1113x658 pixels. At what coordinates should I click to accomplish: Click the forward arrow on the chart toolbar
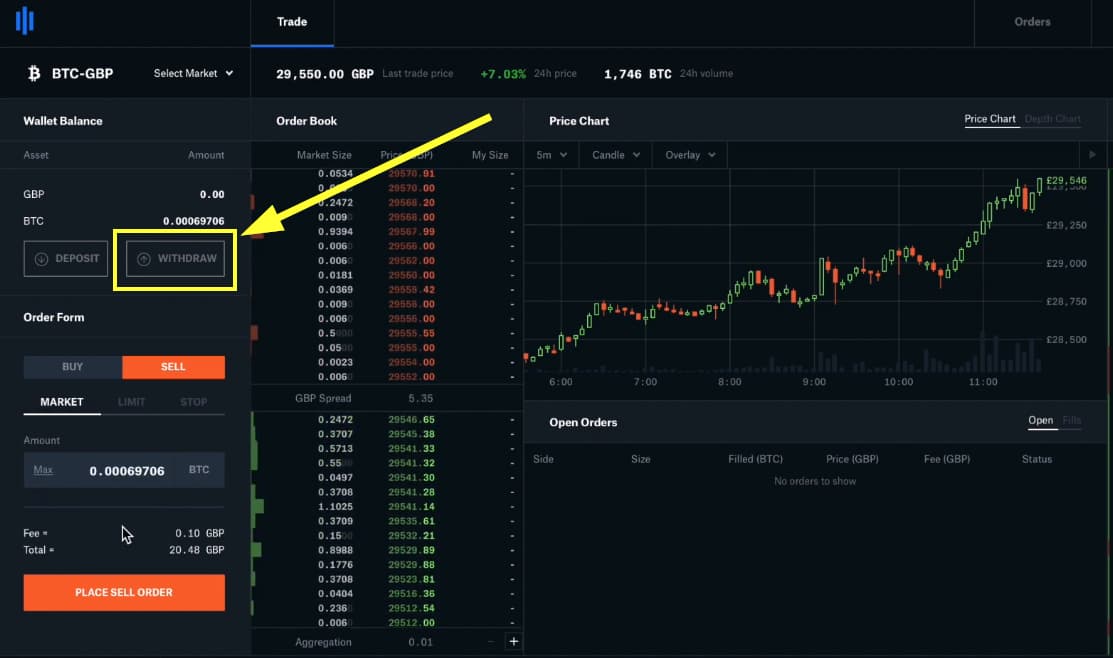(1092, 154)
